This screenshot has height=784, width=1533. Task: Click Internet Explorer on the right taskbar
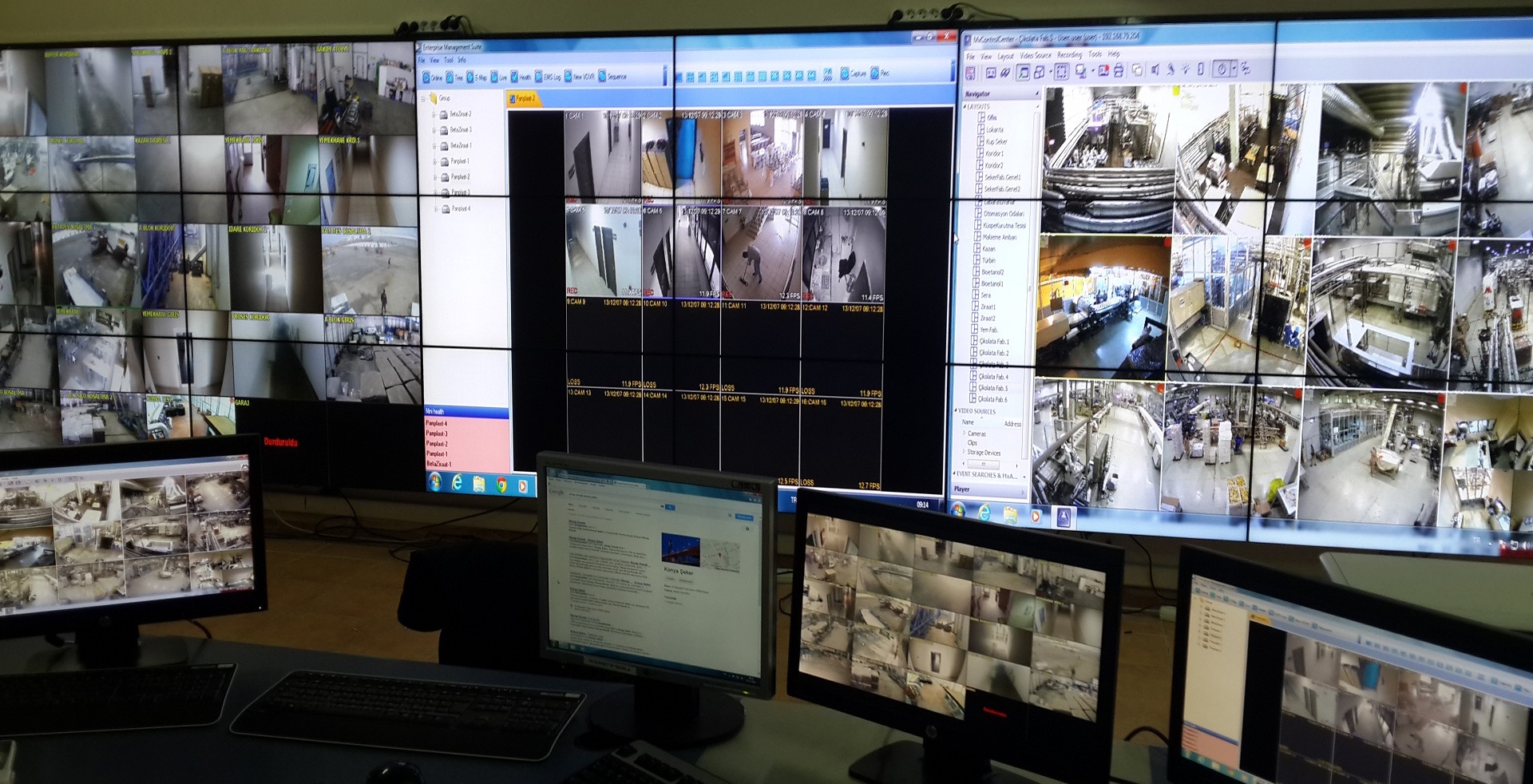tap(984, 513)
